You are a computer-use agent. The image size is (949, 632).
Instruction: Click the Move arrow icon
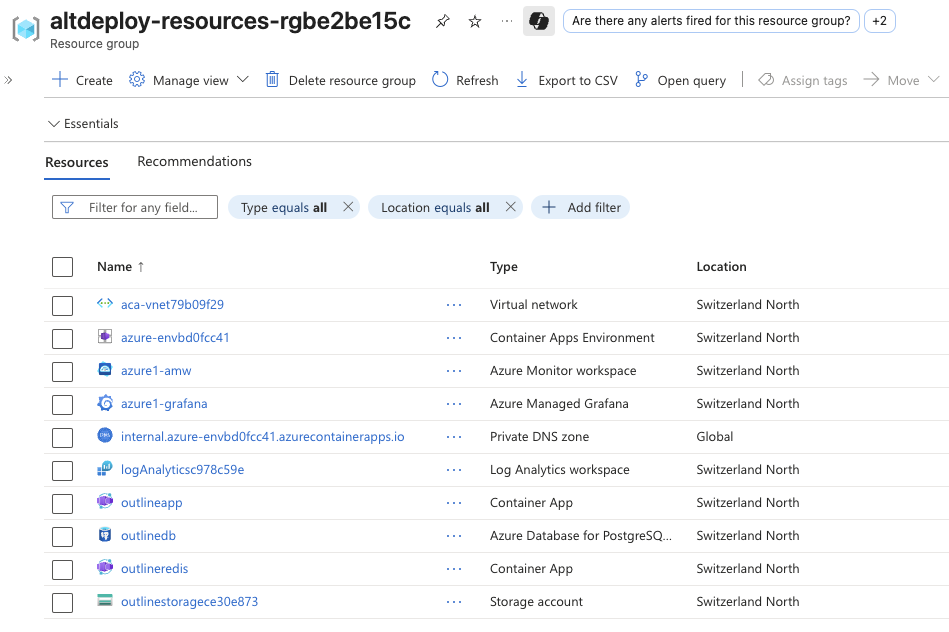(x=871, y=79)
